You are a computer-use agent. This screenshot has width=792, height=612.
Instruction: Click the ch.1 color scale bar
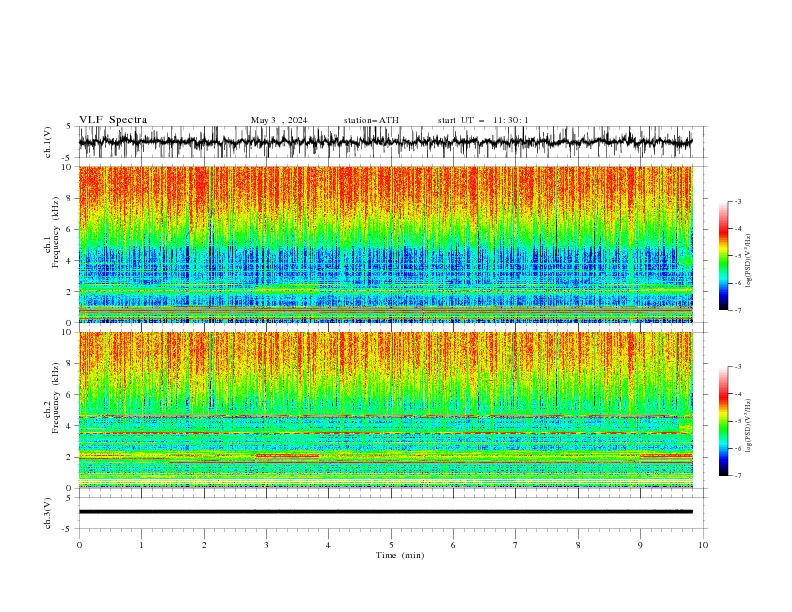(x=723, y=256)
